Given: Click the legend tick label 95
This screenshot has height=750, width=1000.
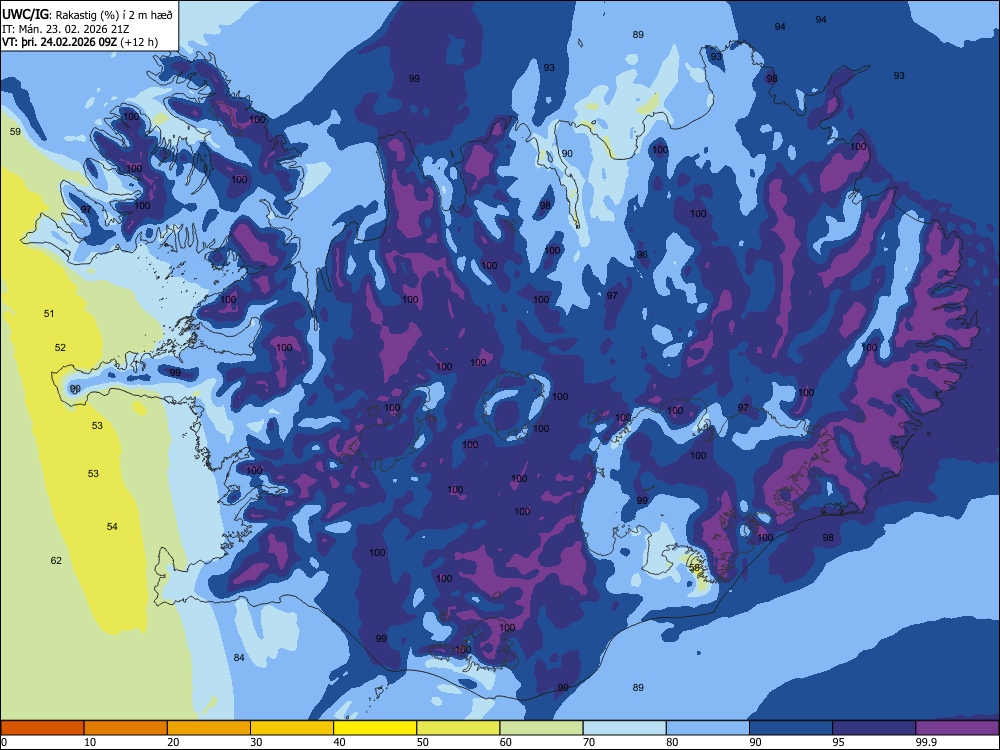Looking at the screenshot, I should coord(839,742).
